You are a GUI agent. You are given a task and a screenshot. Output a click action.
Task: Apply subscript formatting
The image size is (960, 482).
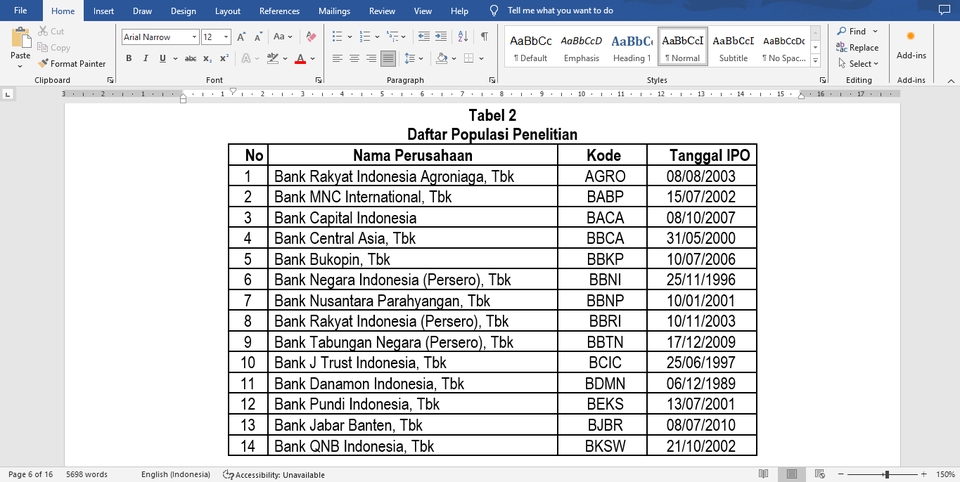click(208, 58)
